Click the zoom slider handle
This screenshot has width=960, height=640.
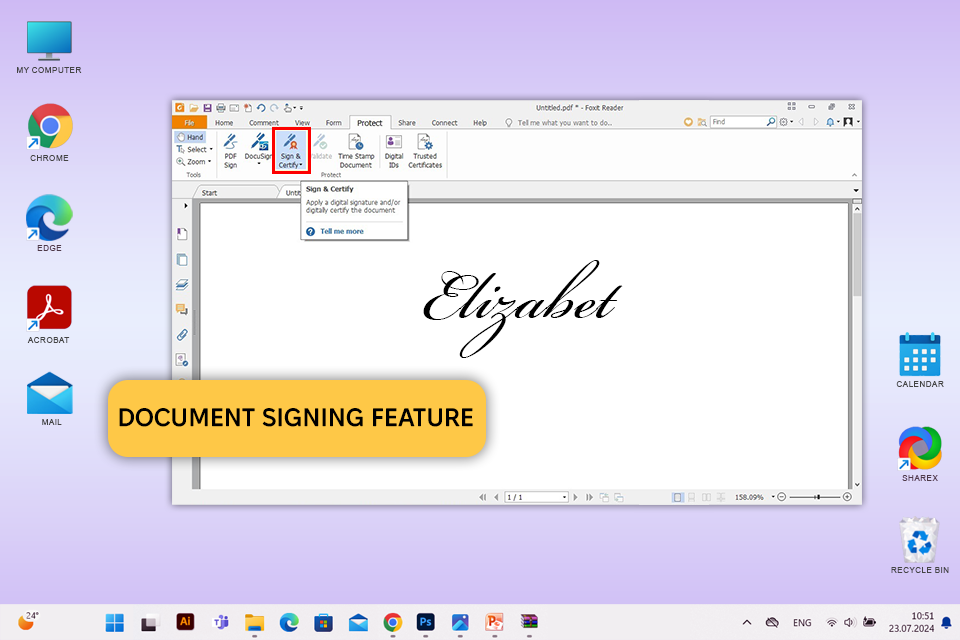tap(817, 497)
